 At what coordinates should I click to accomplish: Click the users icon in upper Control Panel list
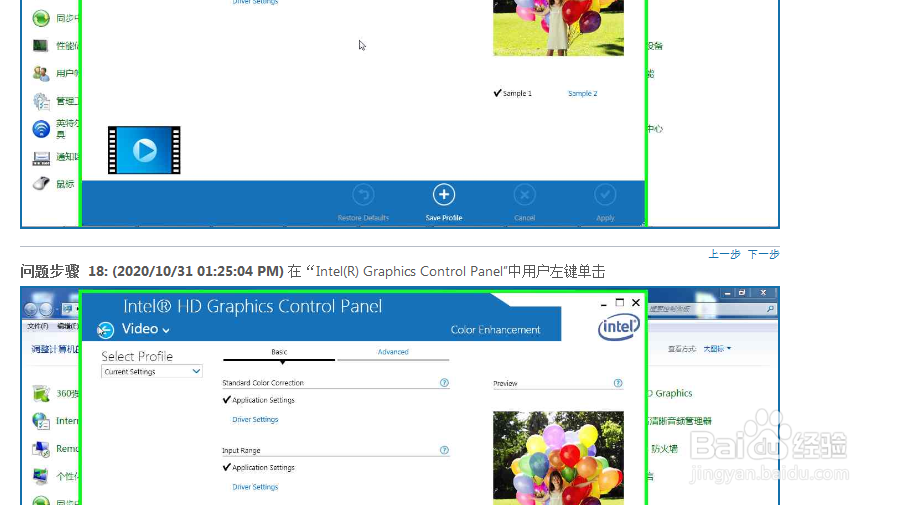tap(41, 73)
